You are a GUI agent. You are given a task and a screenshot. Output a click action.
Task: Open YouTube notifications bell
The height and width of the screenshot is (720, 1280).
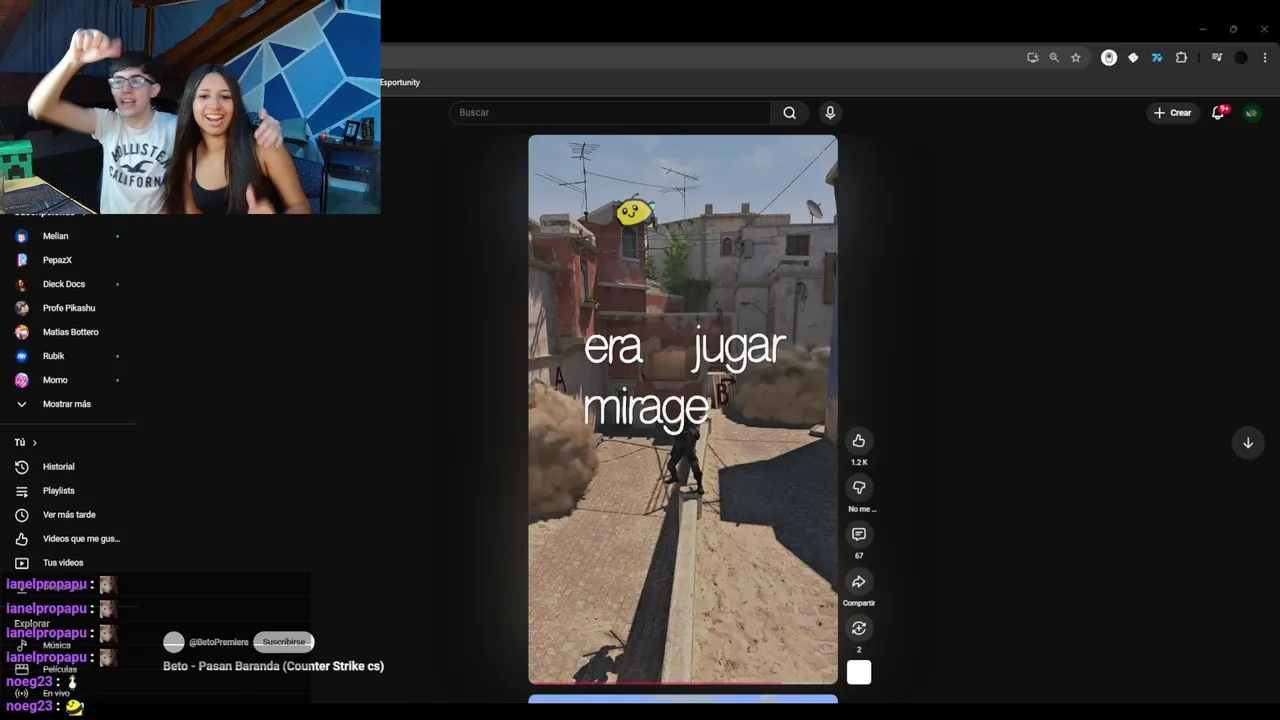(x=1218, y=113)
